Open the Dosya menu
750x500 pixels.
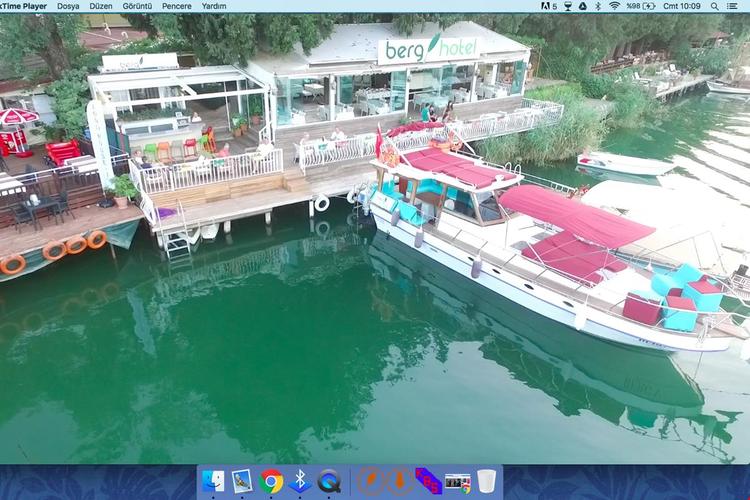(68, 6)
